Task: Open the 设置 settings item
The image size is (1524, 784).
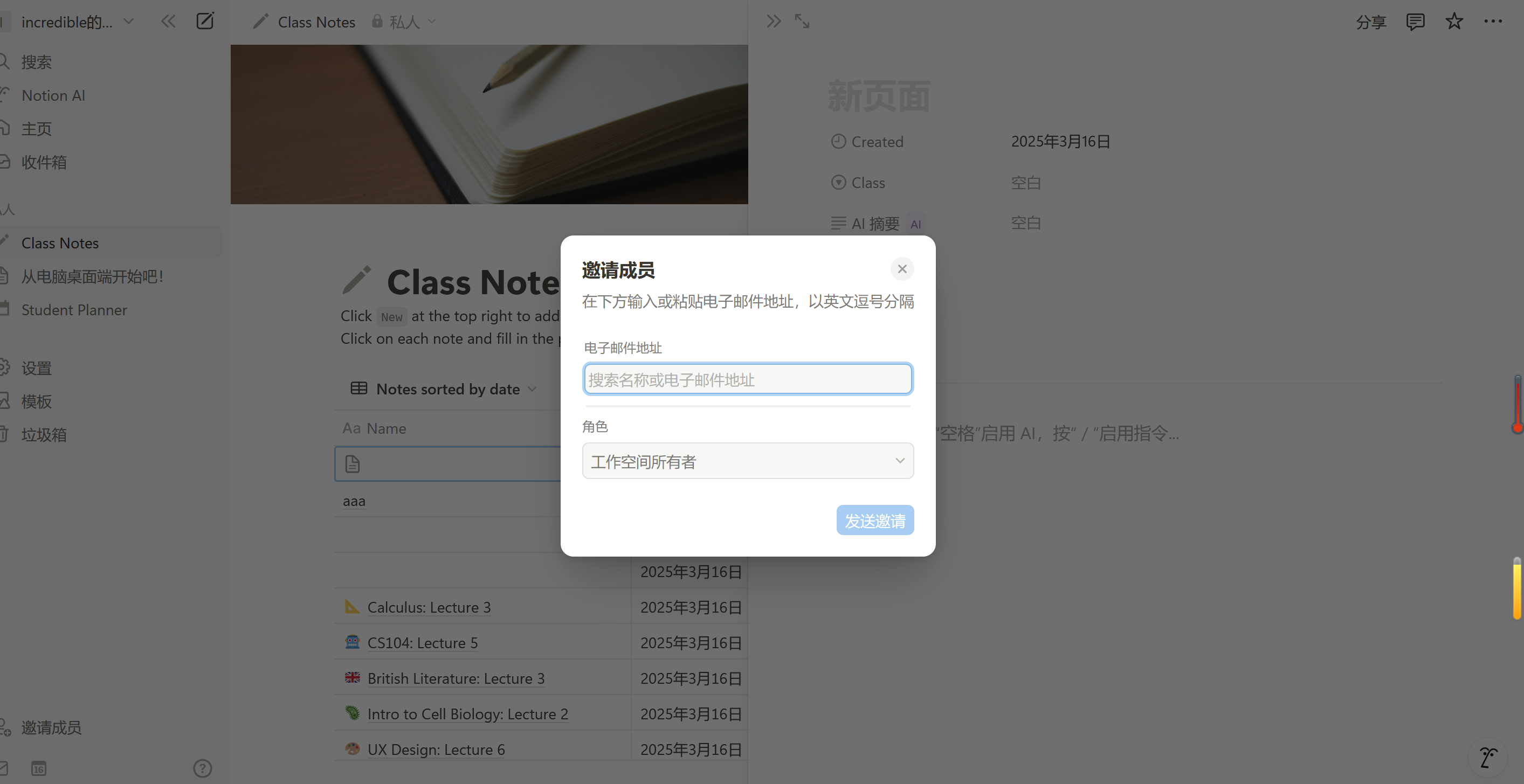Action: point(36,368)
